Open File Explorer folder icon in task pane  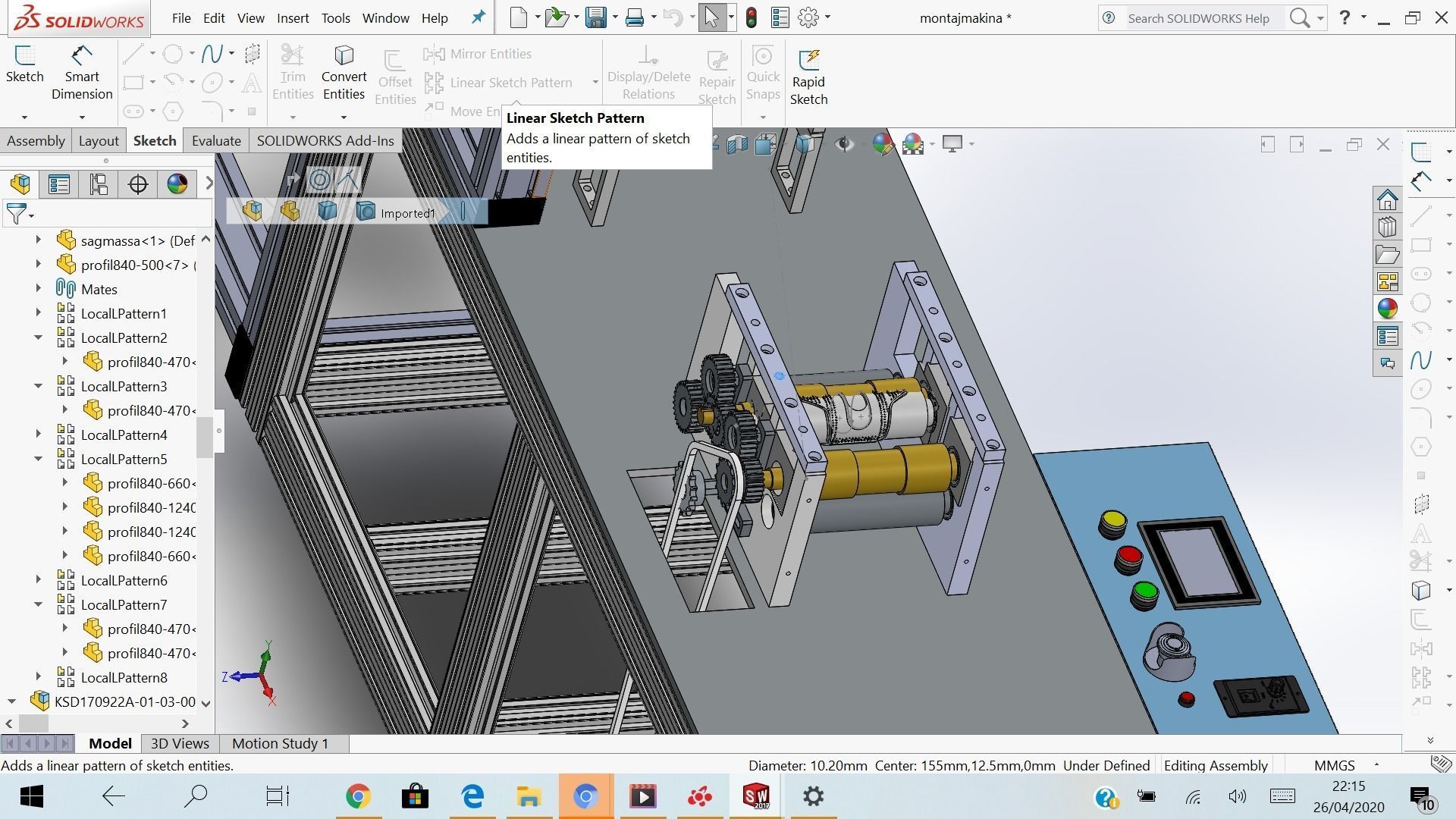[1388, 254]
